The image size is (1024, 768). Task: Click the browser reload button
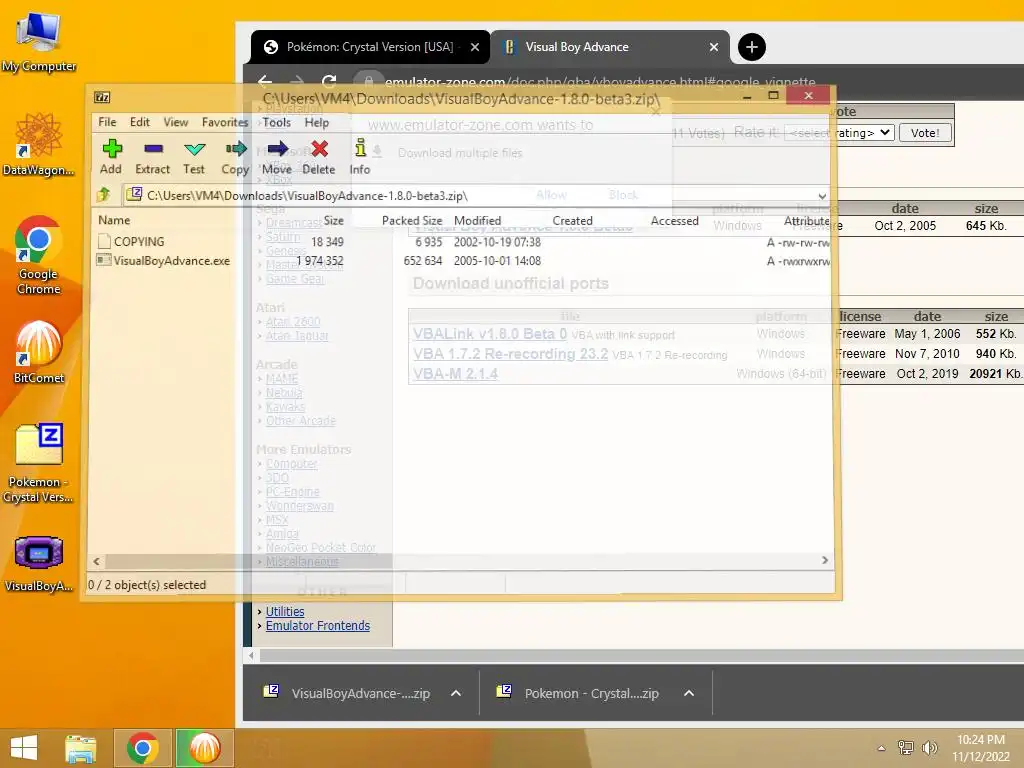tap(329, 81)
